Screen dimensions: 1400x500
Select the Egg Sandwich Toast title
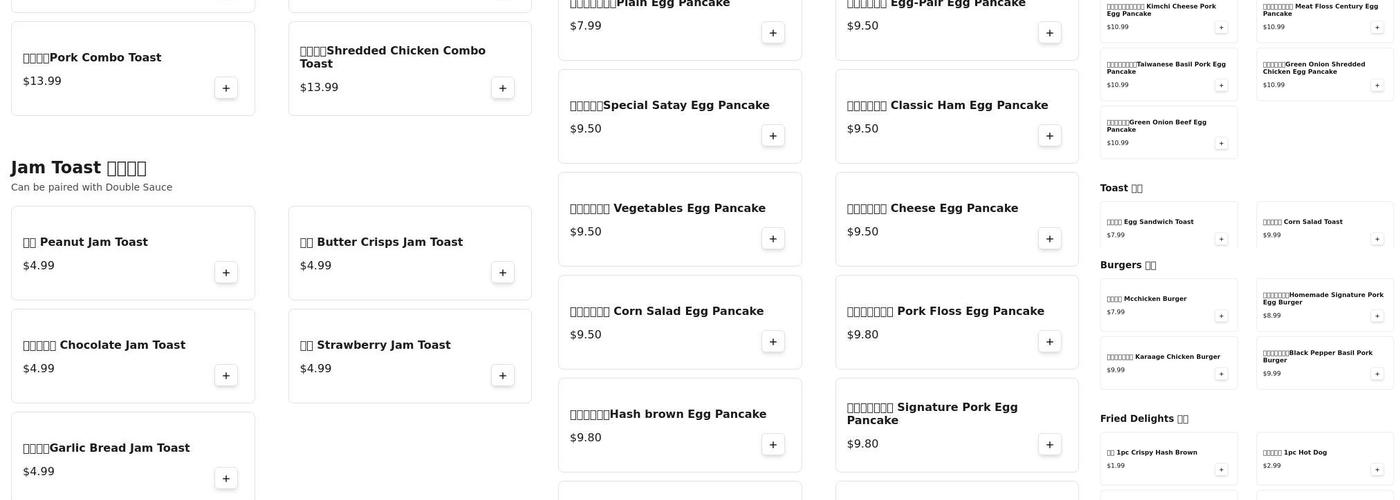click(x=1158, y=222)
